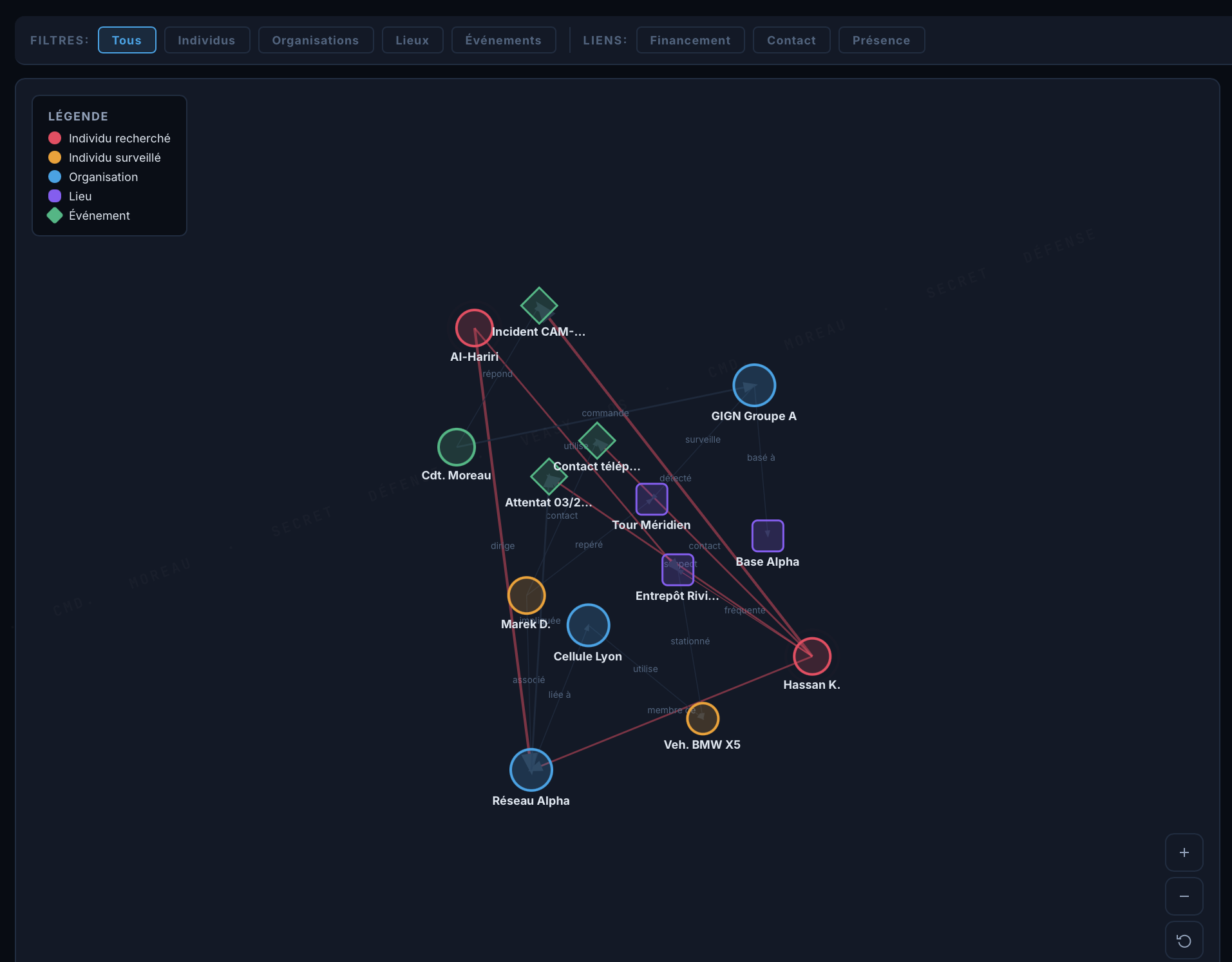Click the Cdt. Moreau green node
Viewport: 1232px width, 962px height.
(457, 447)
